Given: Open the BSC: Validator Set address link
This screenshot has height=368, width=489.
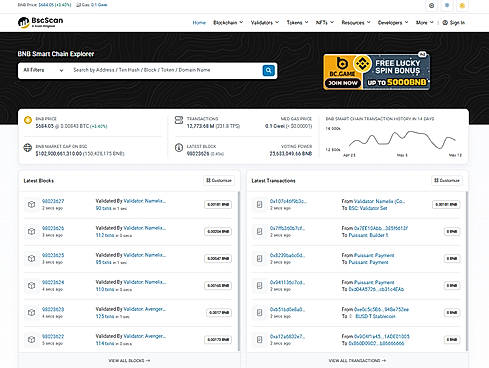Looking at the screenshot, I should (x=368, y=208).
